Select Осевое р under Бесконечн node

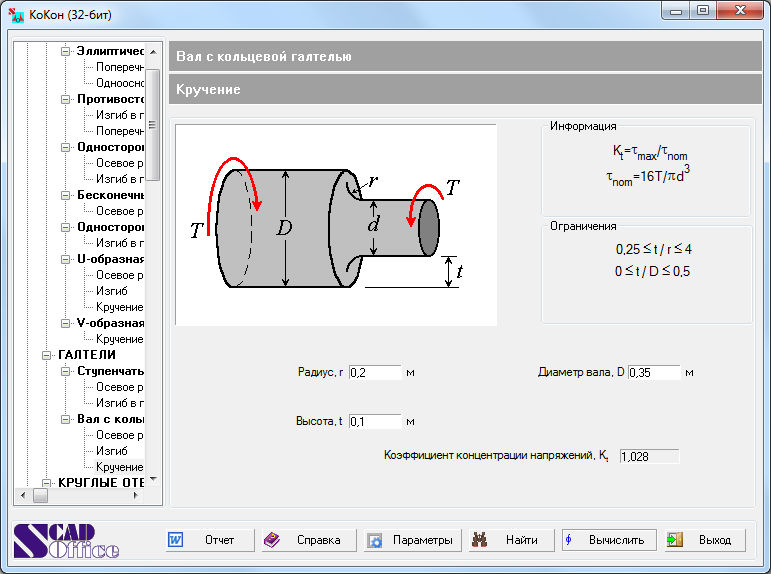119,211
